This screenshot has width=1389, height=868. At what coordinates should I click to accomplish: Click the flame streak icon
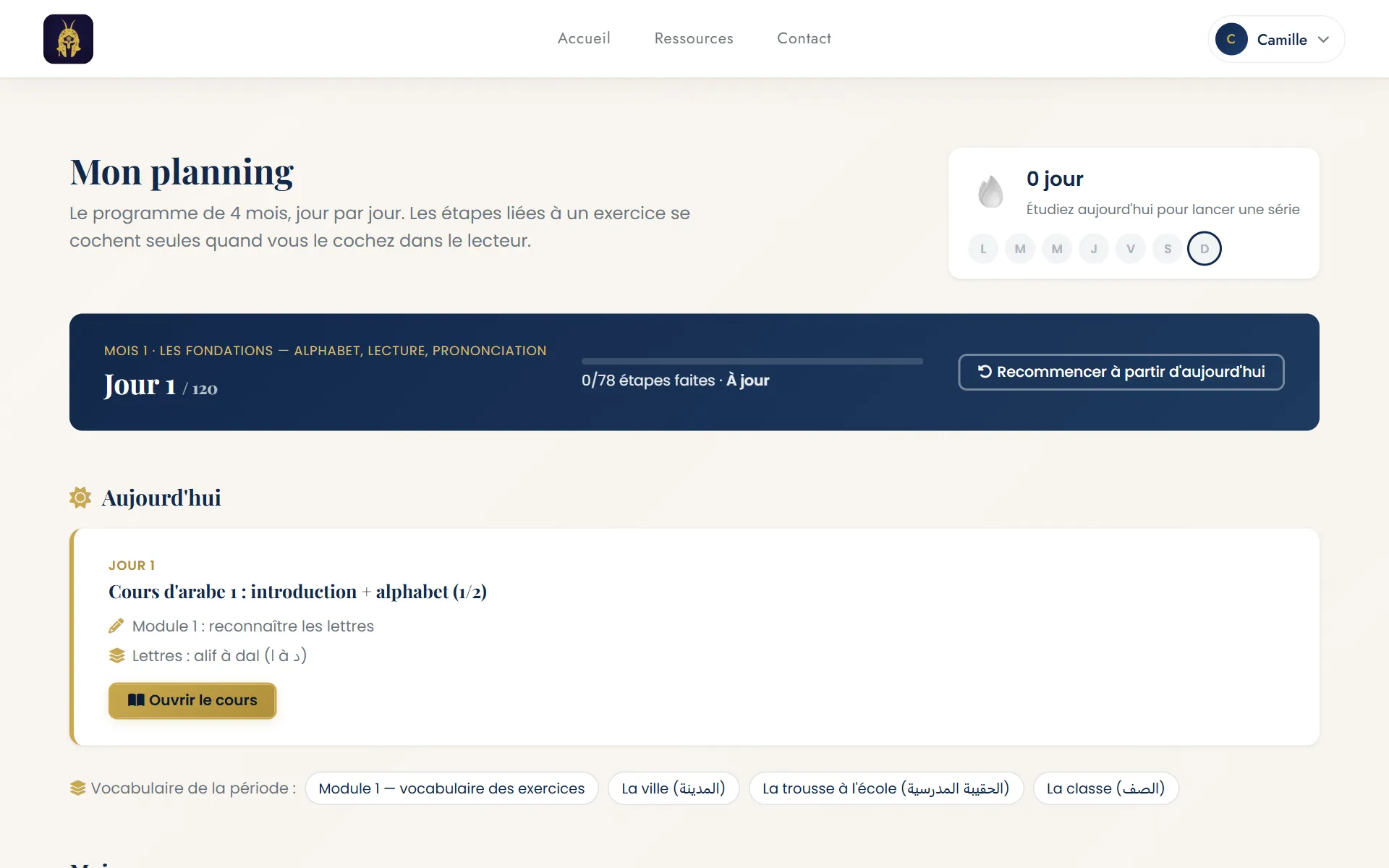click(x=990, y=192)
